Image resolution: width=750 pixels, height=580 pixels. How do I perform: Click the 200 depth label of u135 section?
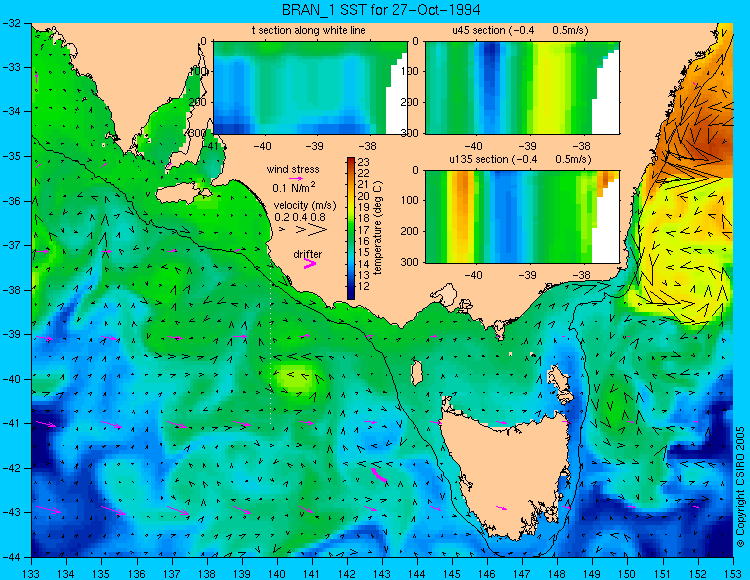(408, 231)
